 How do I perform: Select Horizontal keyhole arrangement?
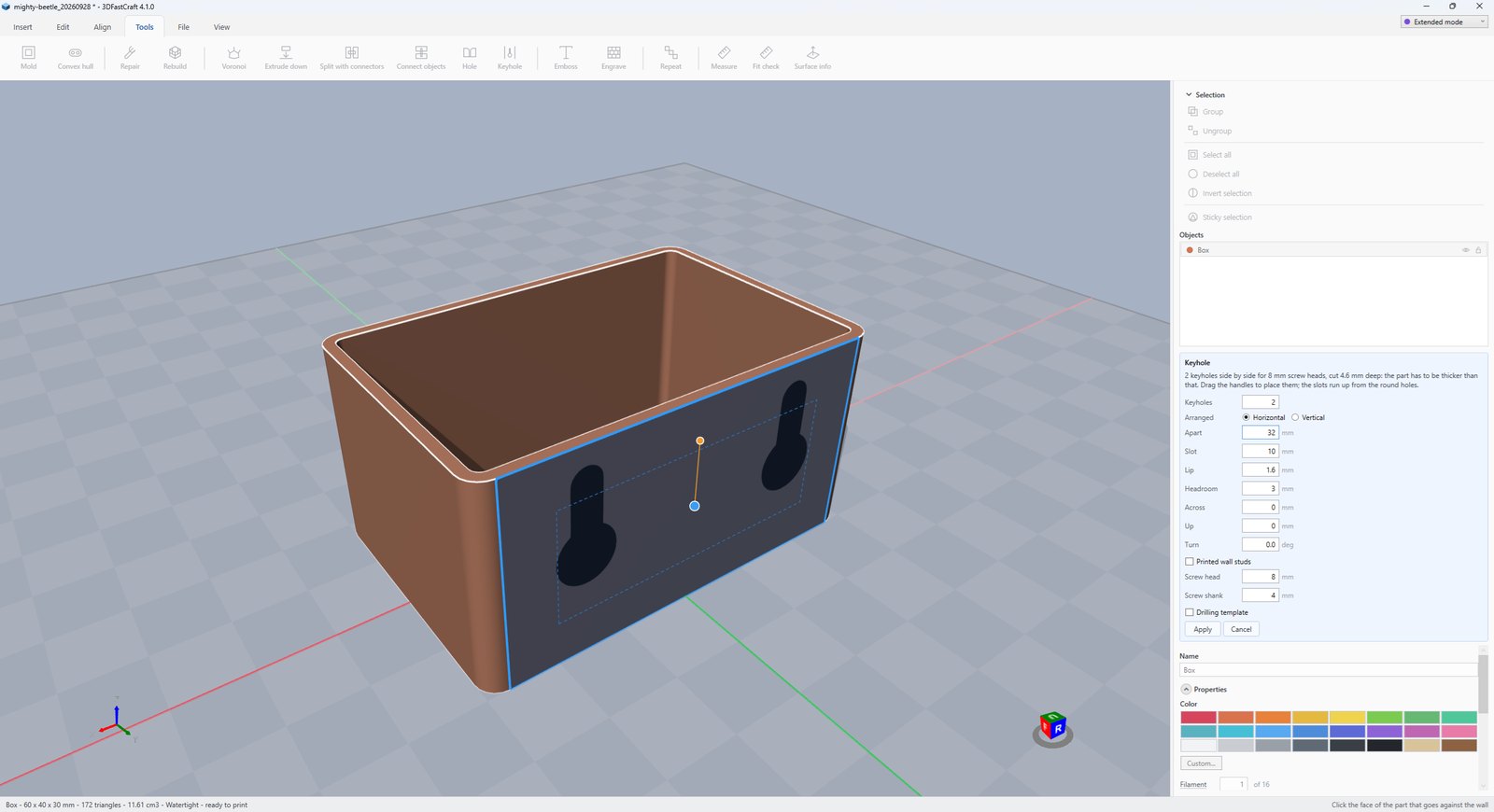[x=1263, y=417]
